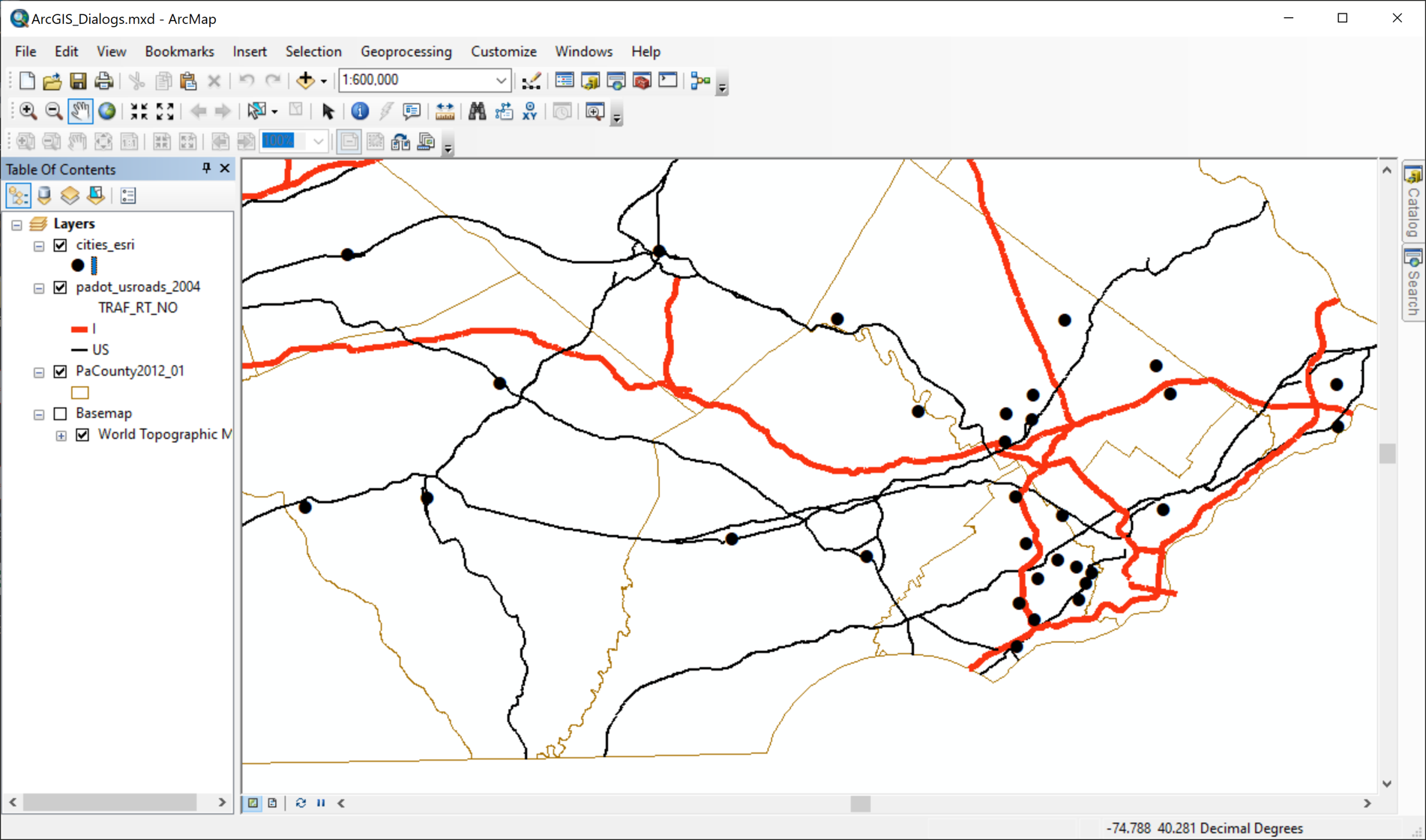The image size is (1426, 840).
Task: Open the map scale dropdown
Action: (x=501, y=80)
